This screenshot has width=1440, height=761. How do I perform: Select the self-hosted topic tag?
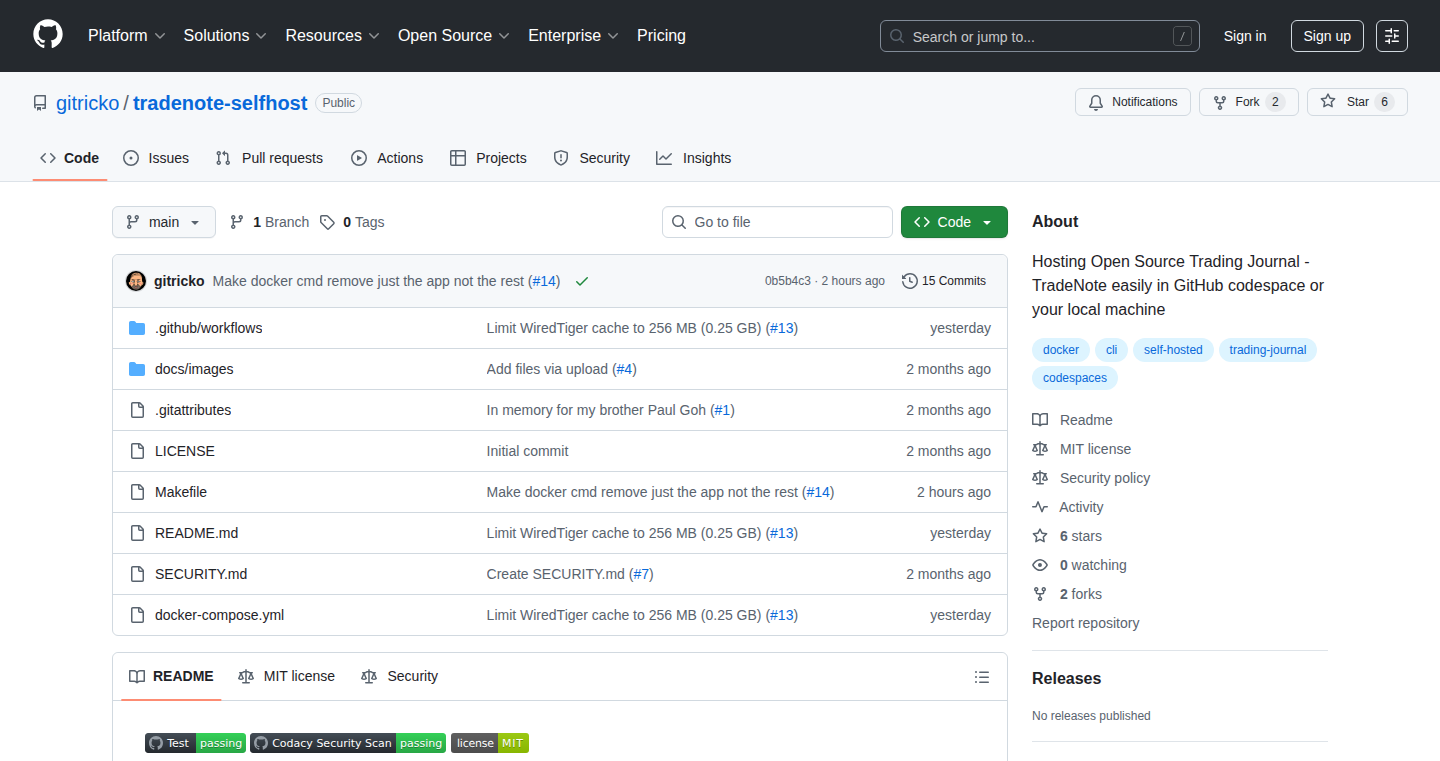[1173, 350]
